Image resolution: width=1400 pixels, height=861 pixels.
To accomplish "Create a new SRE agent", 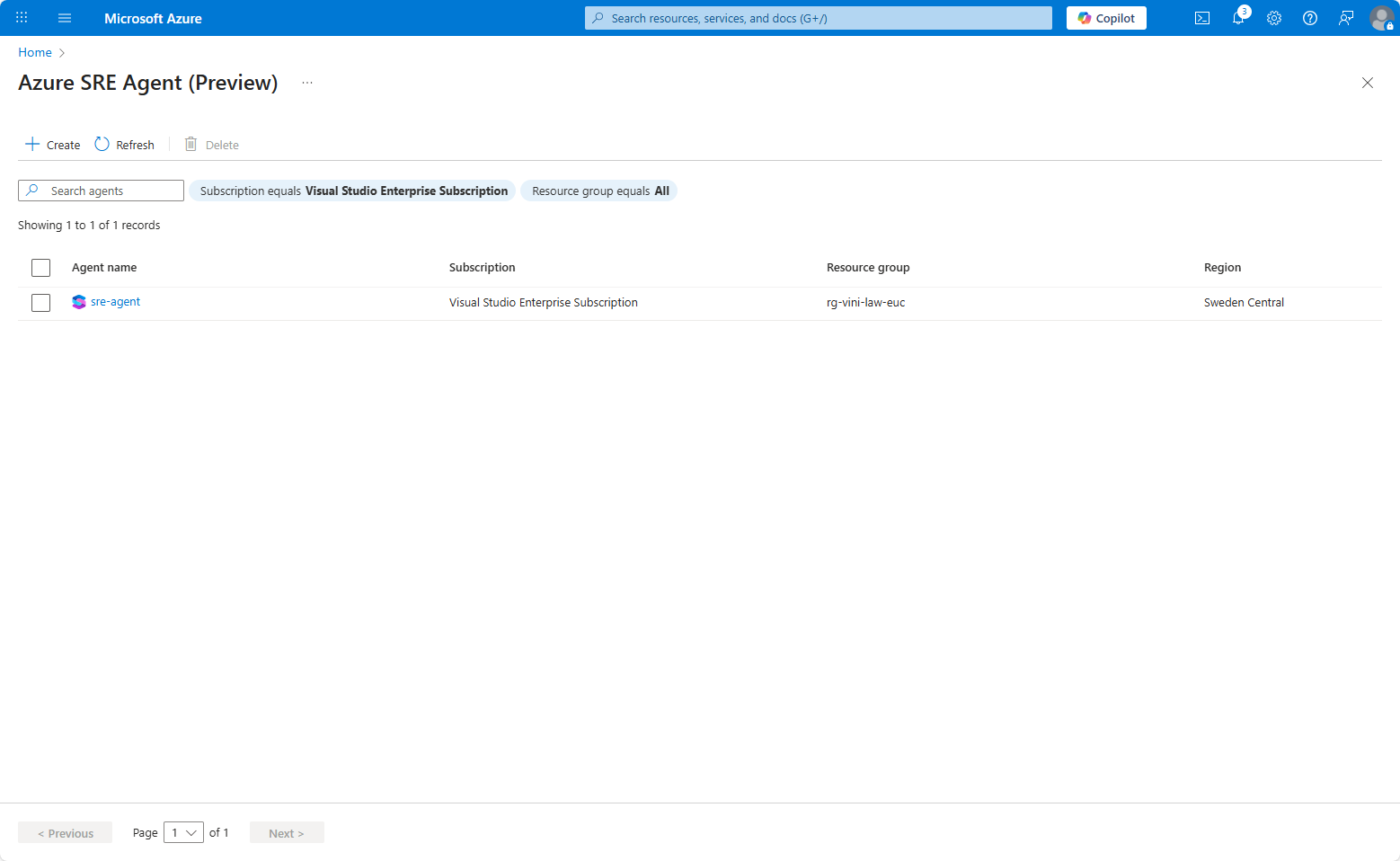I will tap(53, 145).
